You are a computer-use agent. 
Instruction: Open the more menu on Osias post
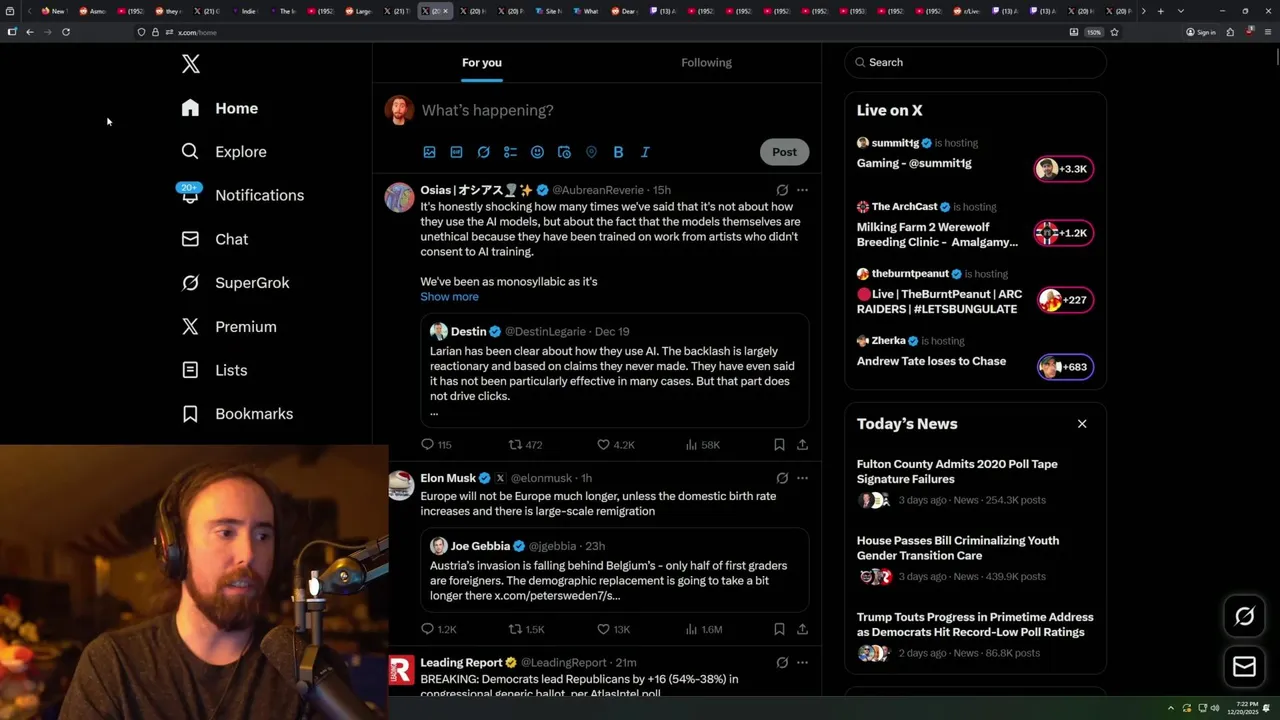point(802,190)
